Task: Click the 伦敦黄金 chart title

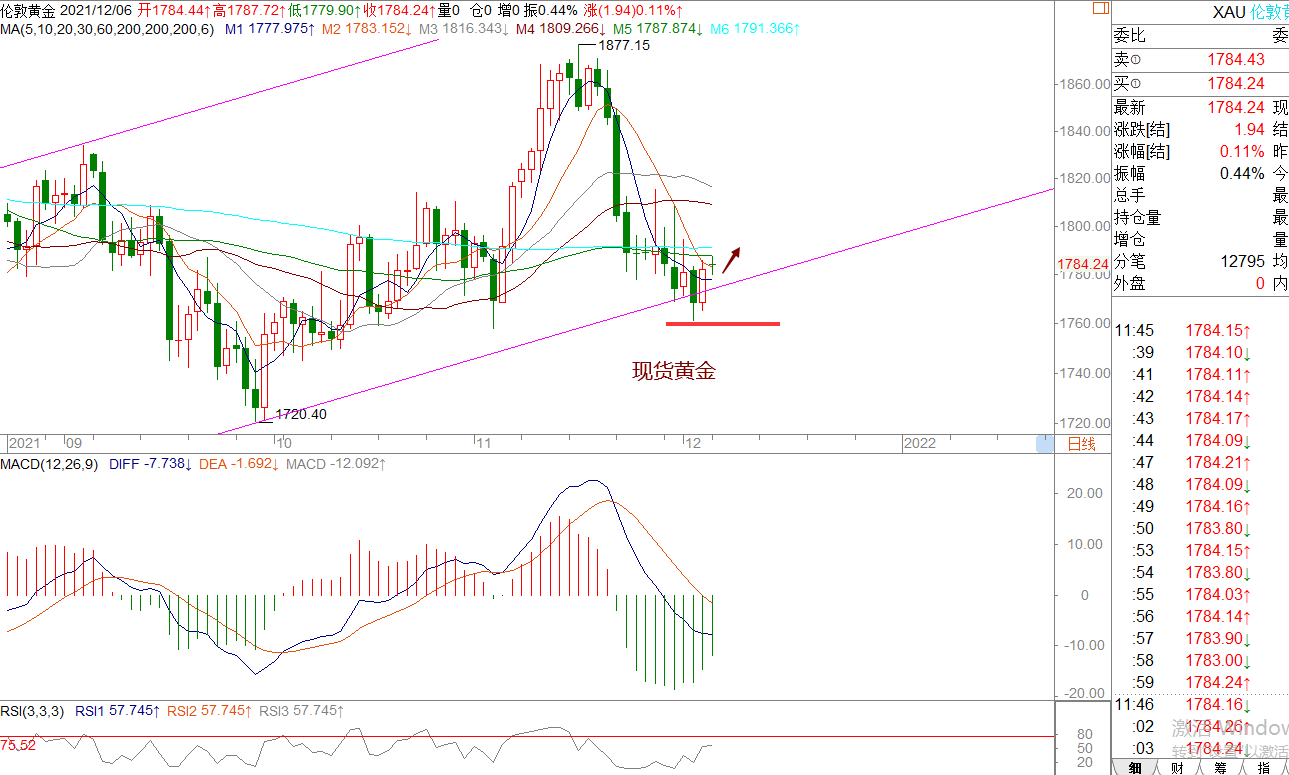Action: [28, 11]
